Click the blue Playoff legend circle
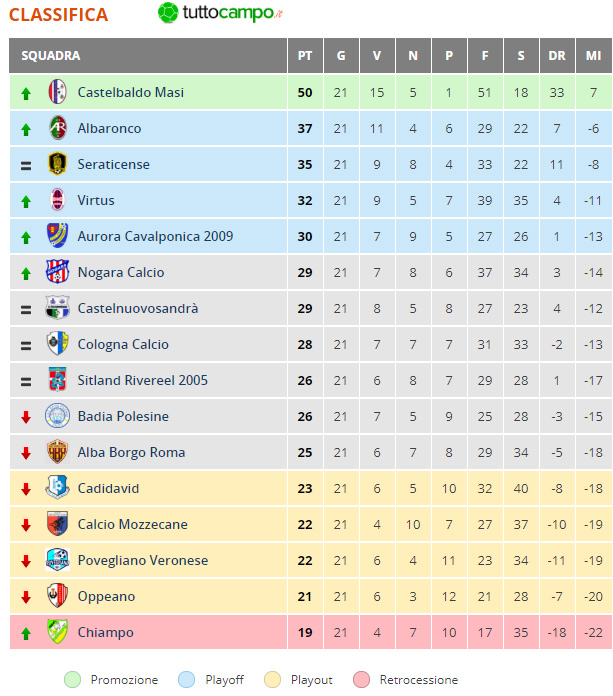This screenshot has width=613, height=696. pos(186,680)
